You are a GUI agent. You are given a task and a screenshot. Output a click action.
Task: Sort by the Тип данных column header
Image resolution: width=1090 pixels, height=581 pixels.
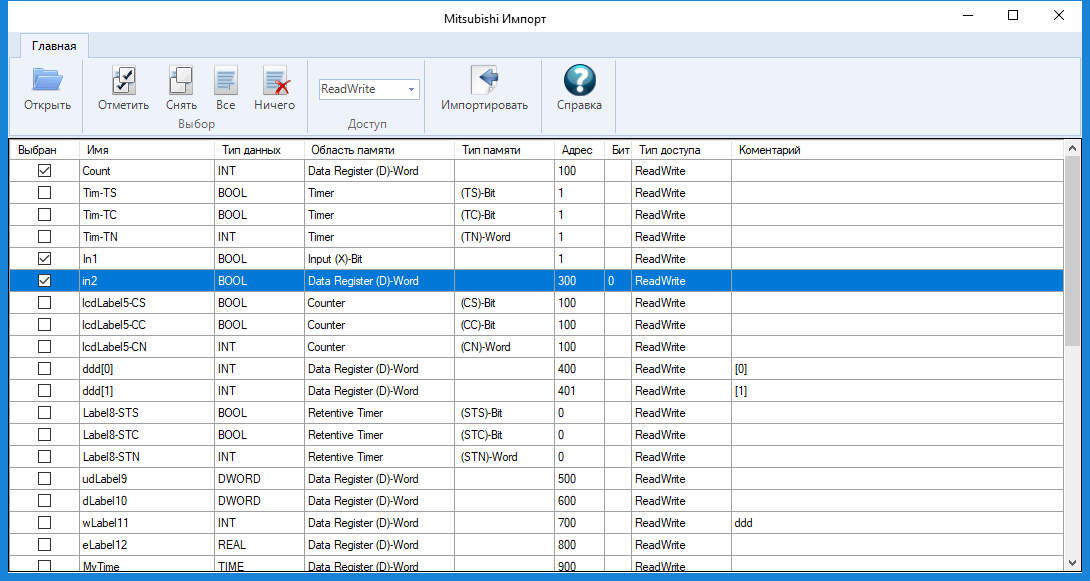pos(259,150)
